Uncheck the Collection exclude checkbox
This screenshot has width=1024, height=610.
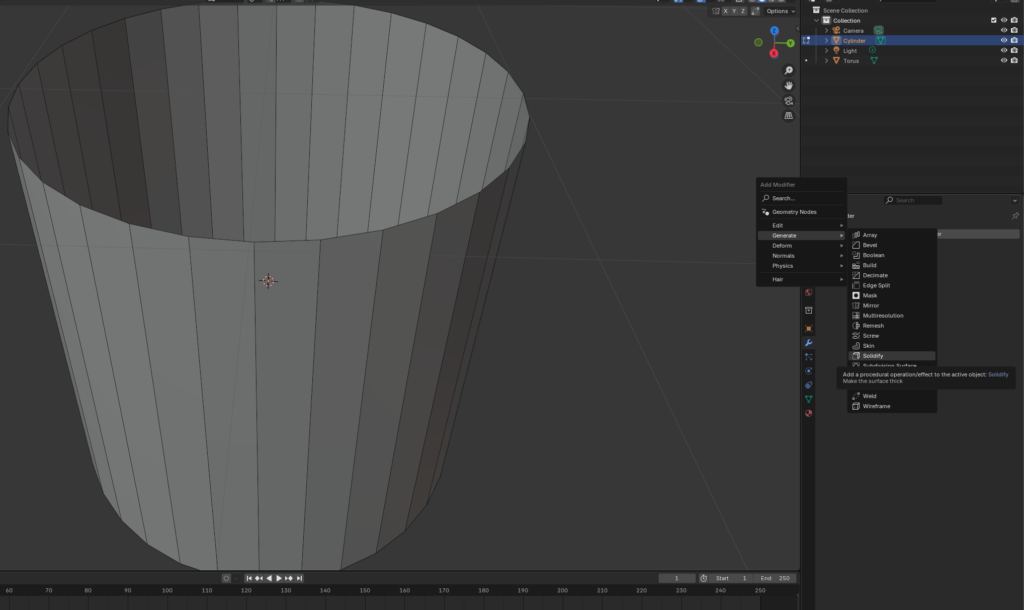pyautogui.click(x=993, y=20)
